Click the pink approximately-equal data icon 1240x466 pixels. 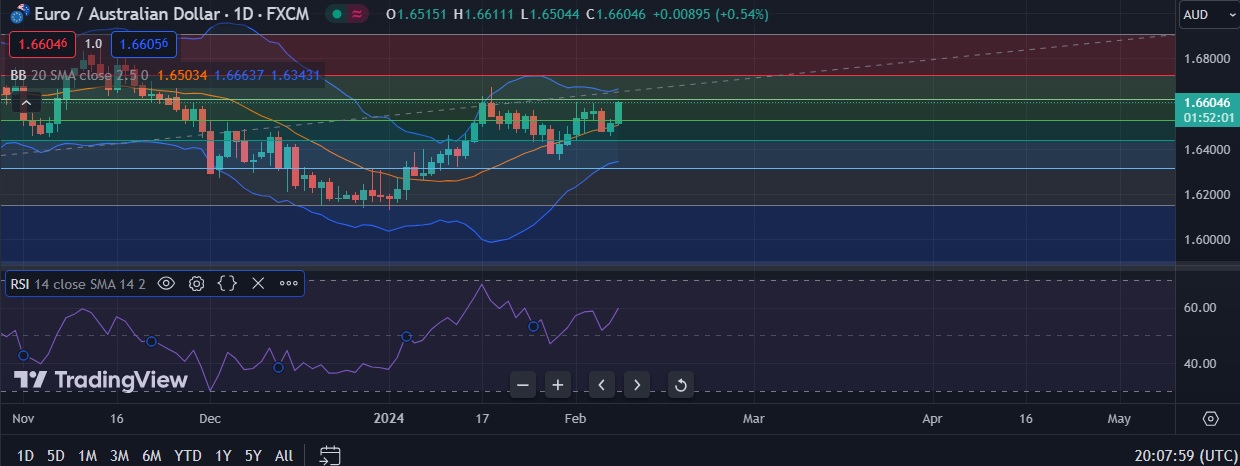[358, 14]
